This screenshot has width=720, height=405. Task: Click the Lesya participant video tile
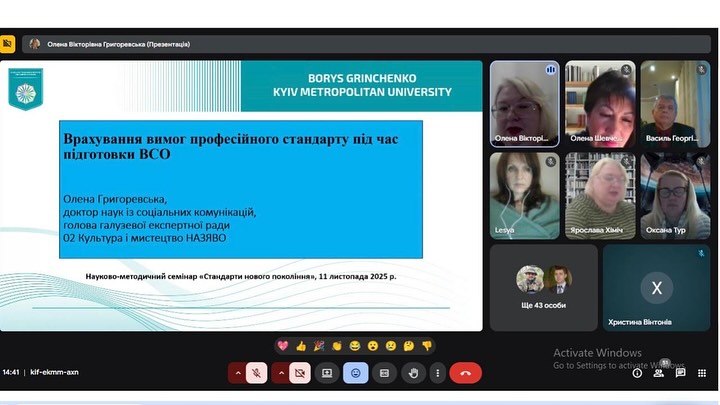524,194
